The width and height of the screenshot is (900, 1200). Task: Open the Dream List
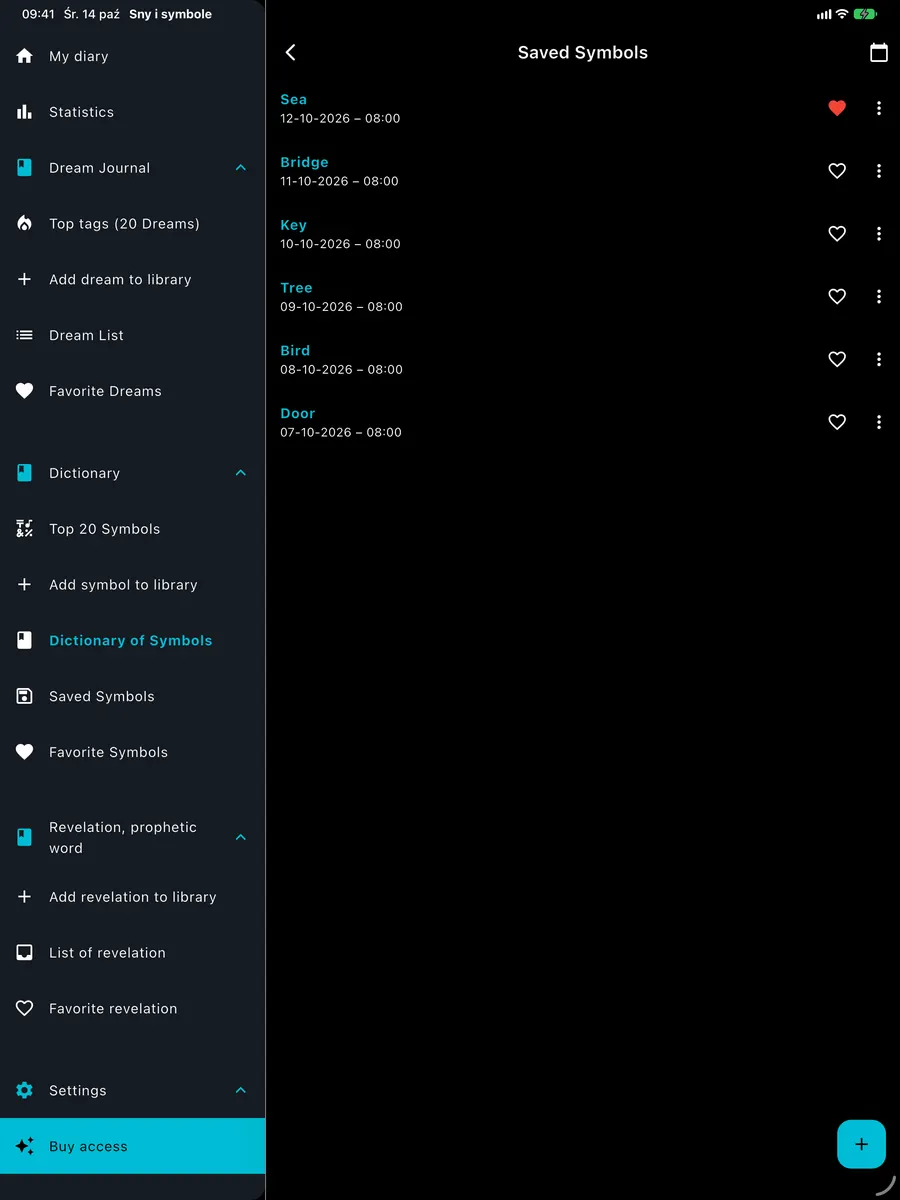click(x=132, y=335)
